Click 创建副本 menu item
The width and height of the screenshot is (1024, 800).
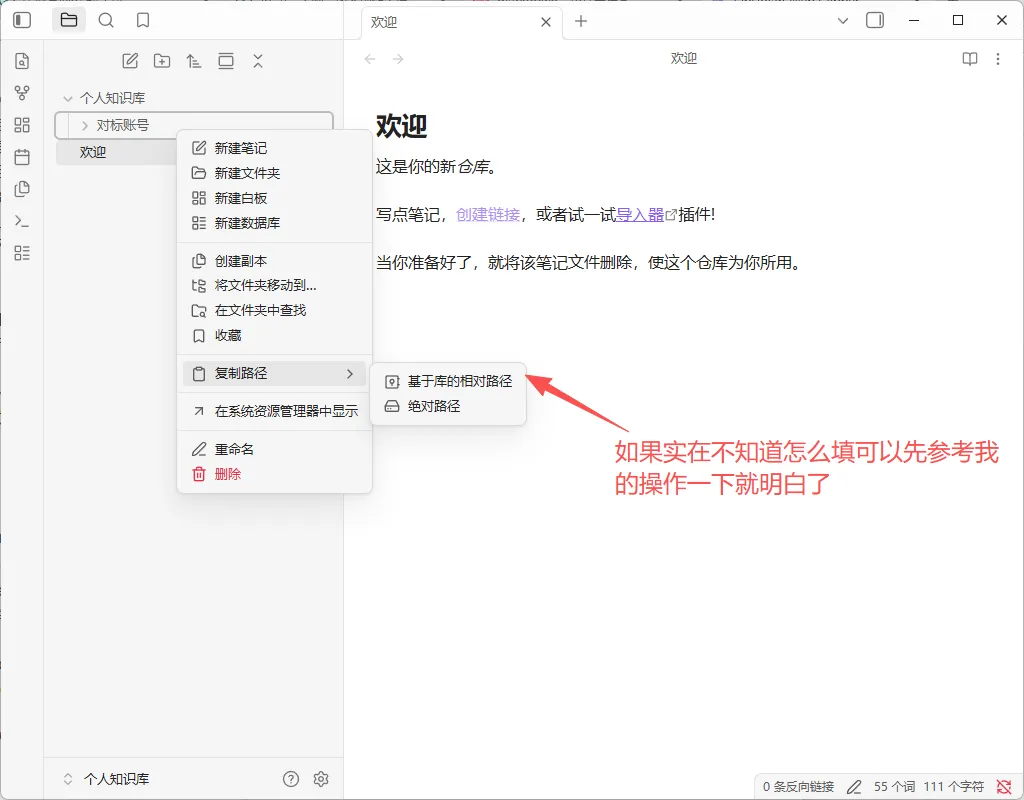[275, 261]
